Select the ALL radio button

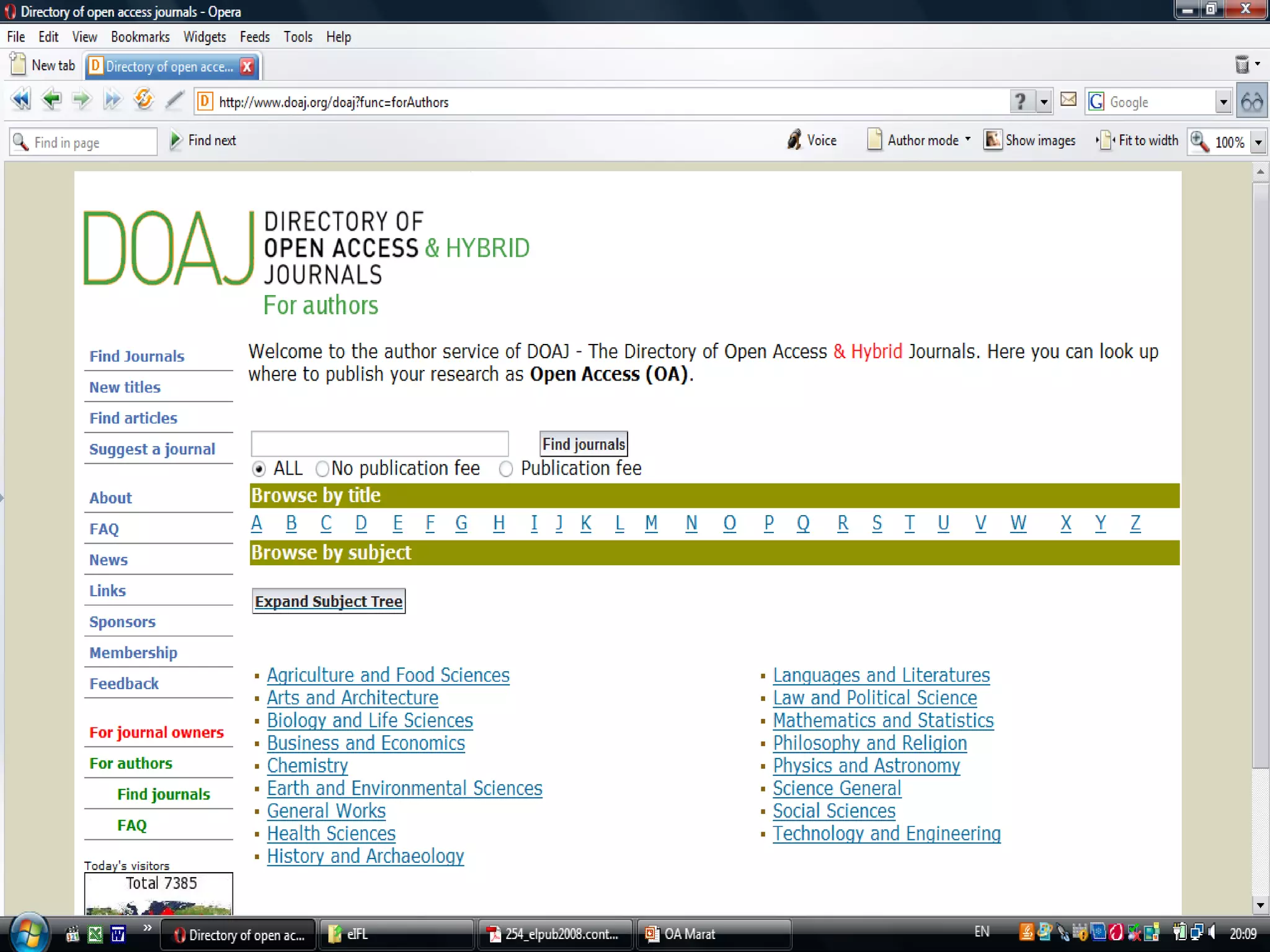pos(259,469)
